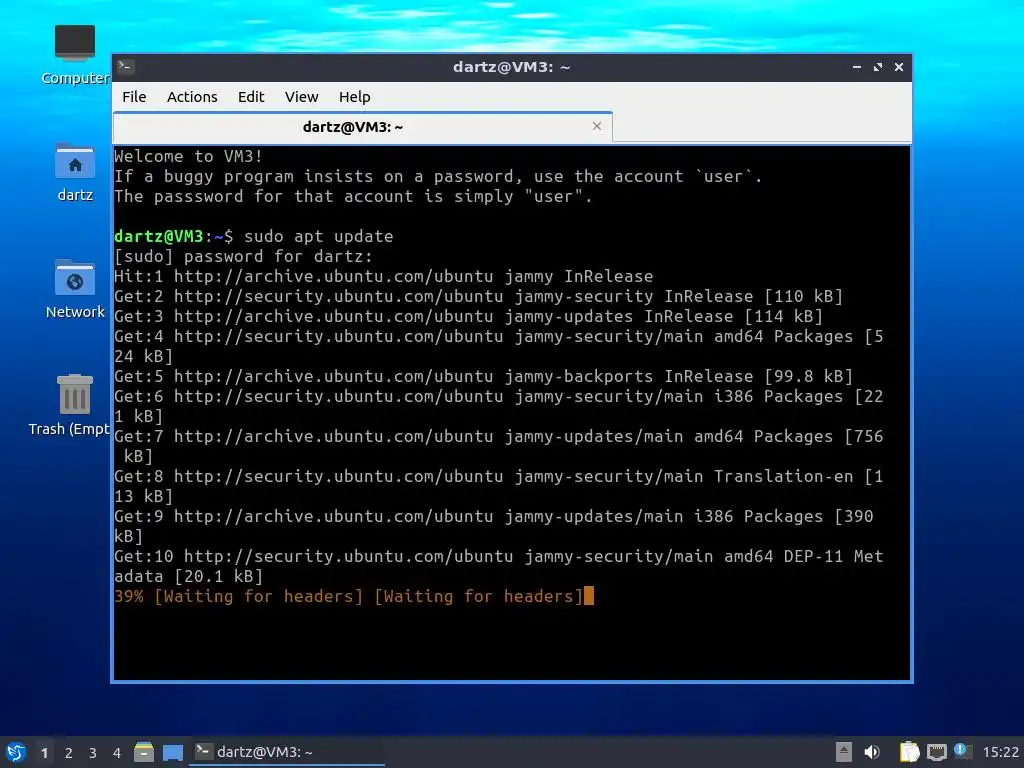This screenshot has width=1024, height=768.
Task: Click the terminal window title bar text
Action: point(511,67)
